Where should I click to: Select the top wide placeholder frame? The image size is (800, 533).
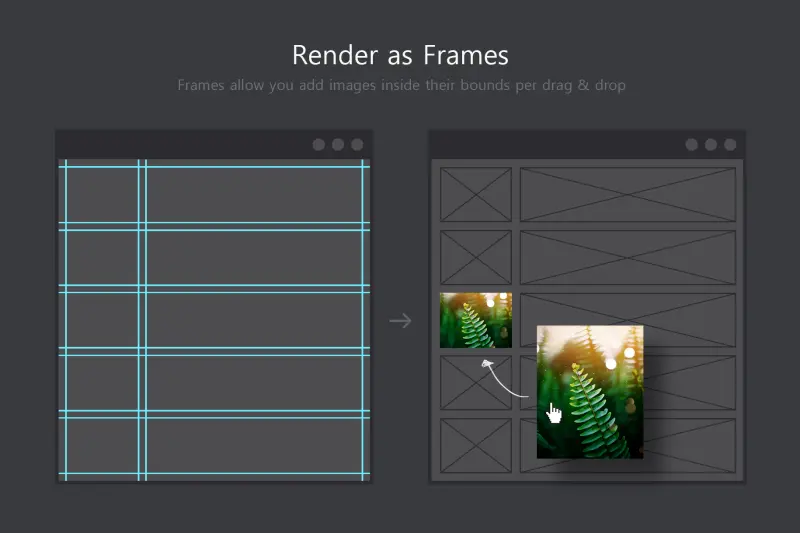[x=628, y=194]
